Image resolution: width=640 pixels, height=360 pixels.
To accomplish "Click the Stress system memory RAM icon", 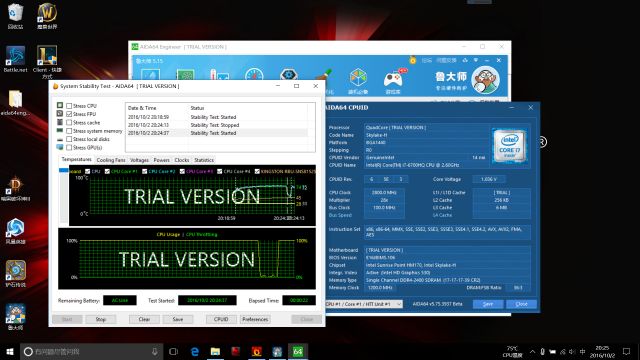I will point(60,131).
